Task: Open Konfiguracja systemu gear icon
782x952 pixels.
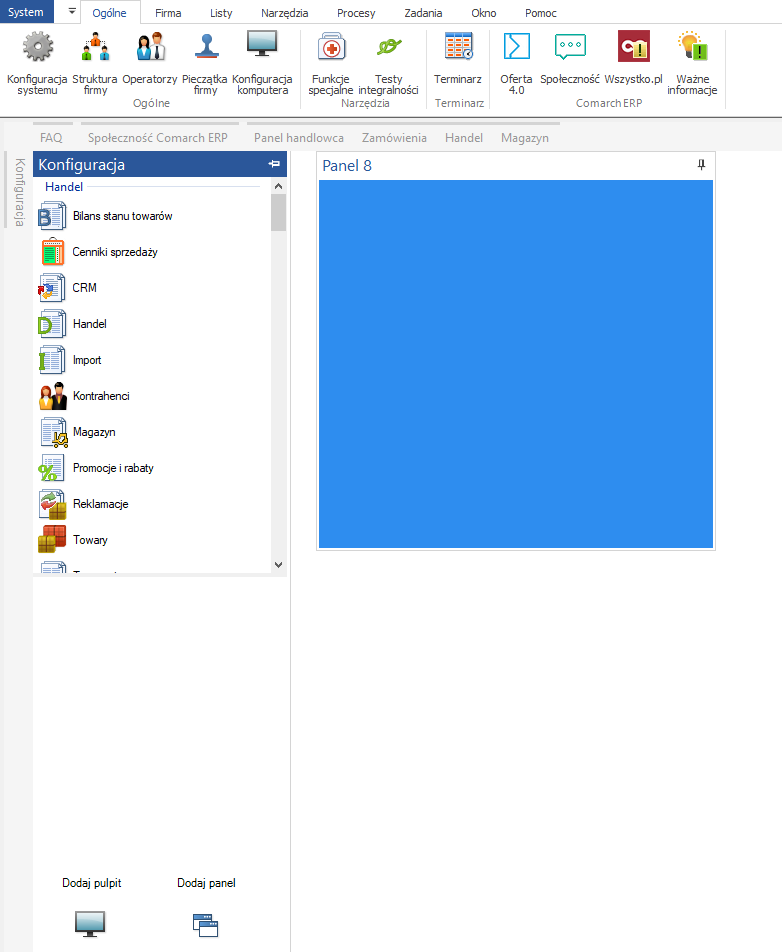Action: tap(38, 47)
